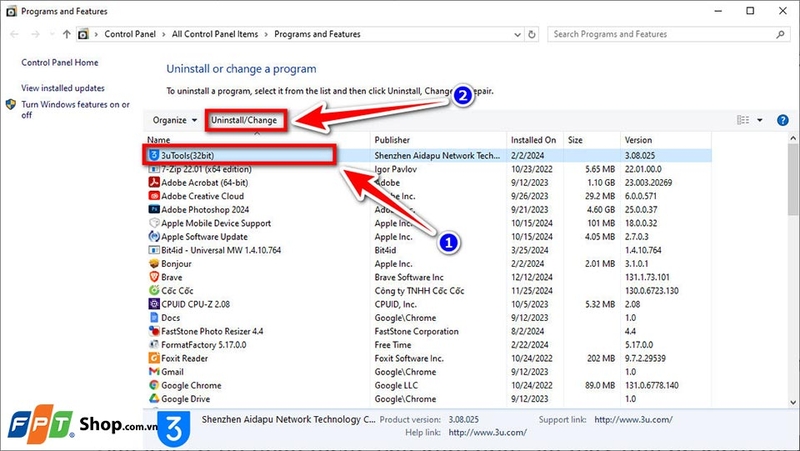Expand the view options dropdown arrow
800x451 pixels.
click(x=760, y=120)
